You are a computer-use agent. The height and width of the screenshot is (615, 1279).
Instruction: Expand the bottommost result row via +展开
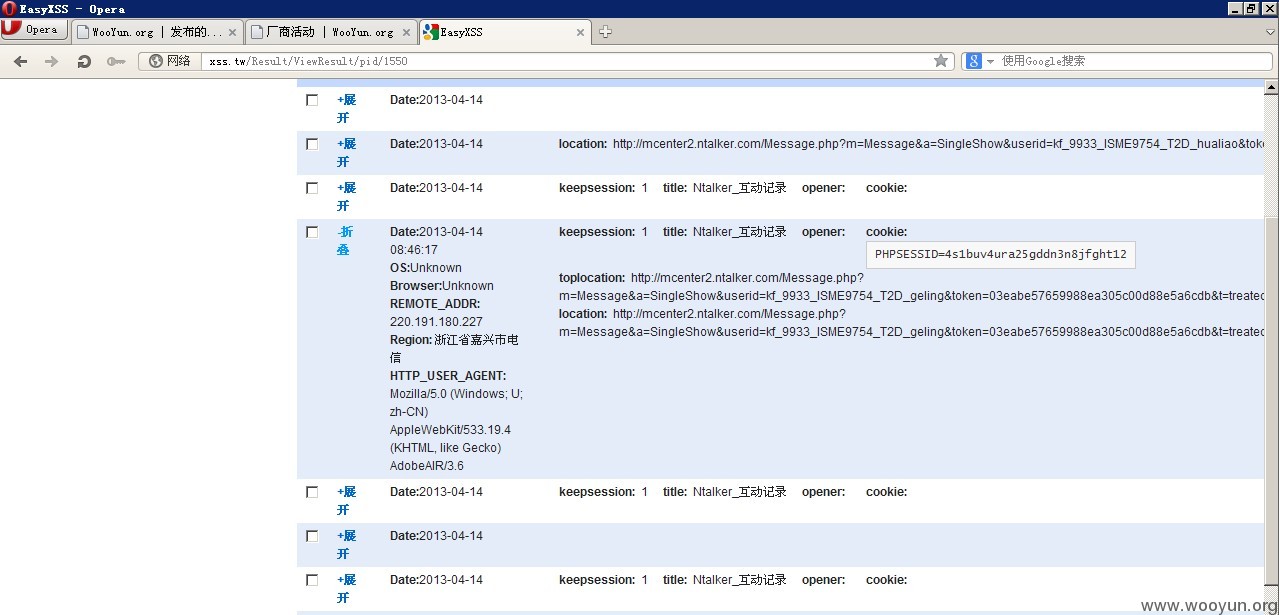point(346,589)
